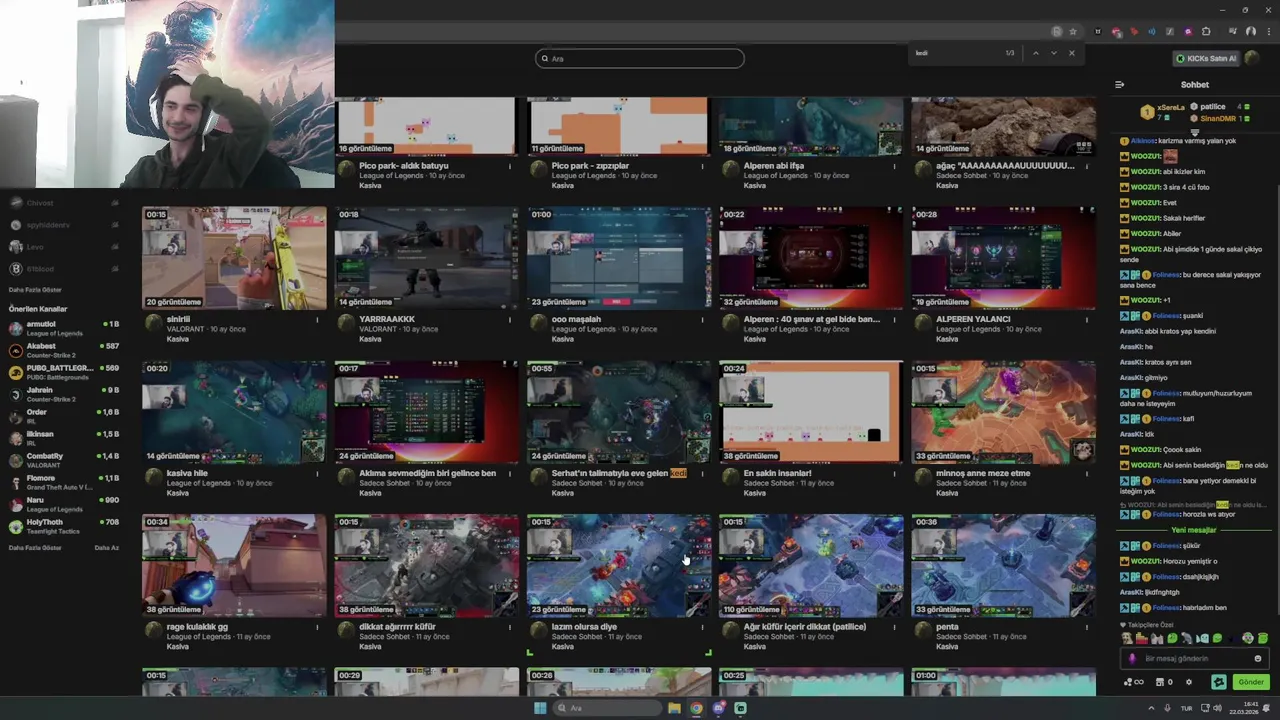Open the sinirli VALORANT clip thumbnail
1280x720 pixels.
pos(234,258)
